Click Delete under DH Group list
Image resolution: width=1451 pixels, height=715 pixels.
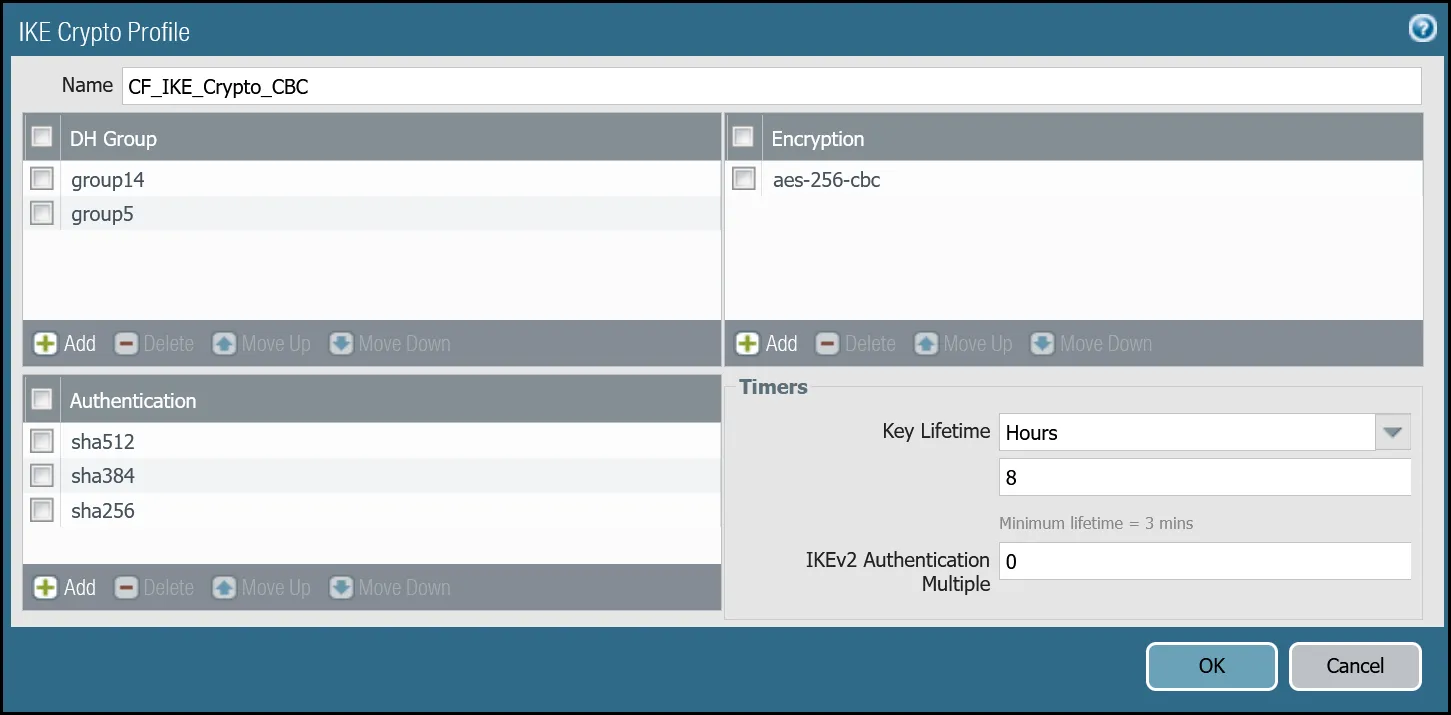[x=155, y=343]
